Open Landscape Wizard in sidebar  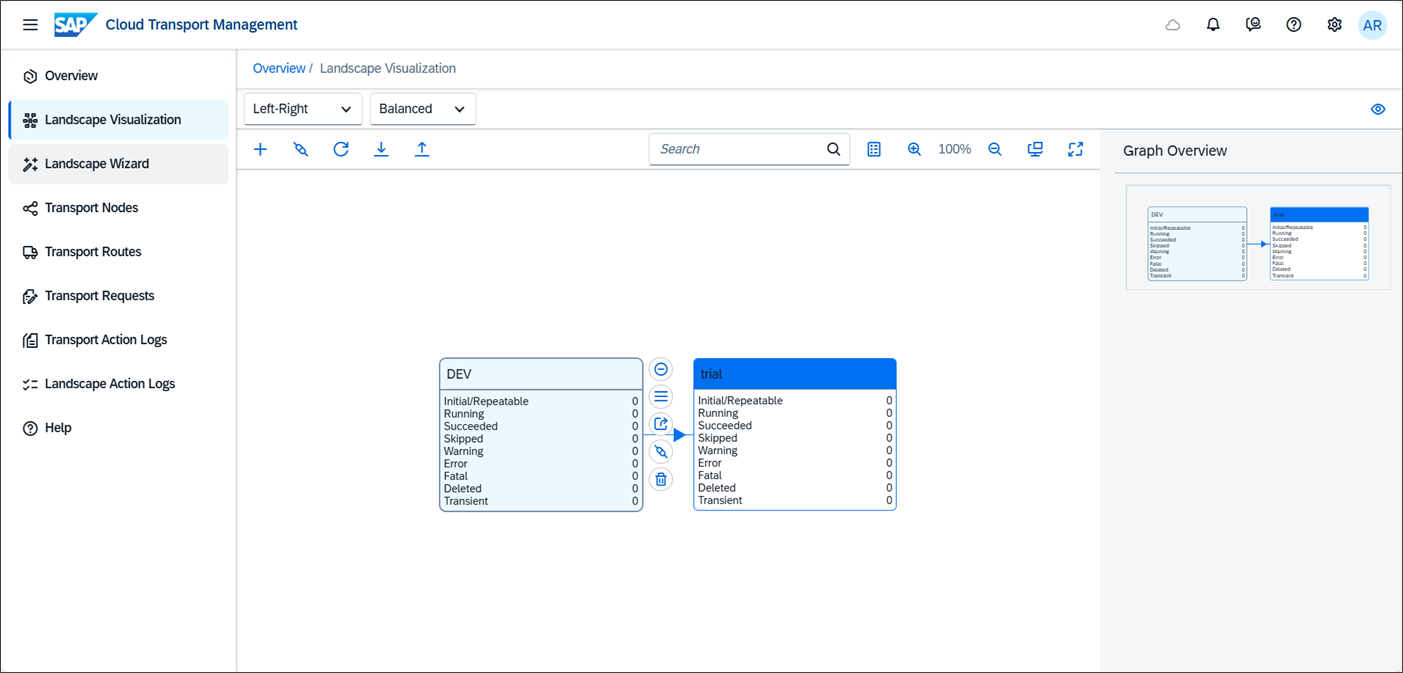(x=118, y=164)
